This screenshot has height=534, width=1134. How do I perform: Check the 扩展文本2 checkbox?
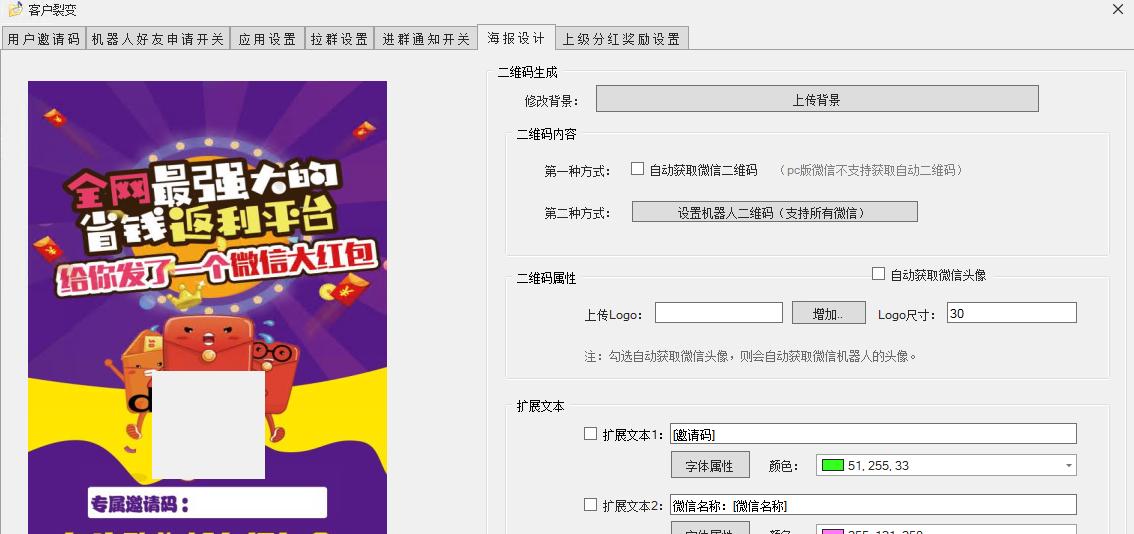tap(590, 504)
